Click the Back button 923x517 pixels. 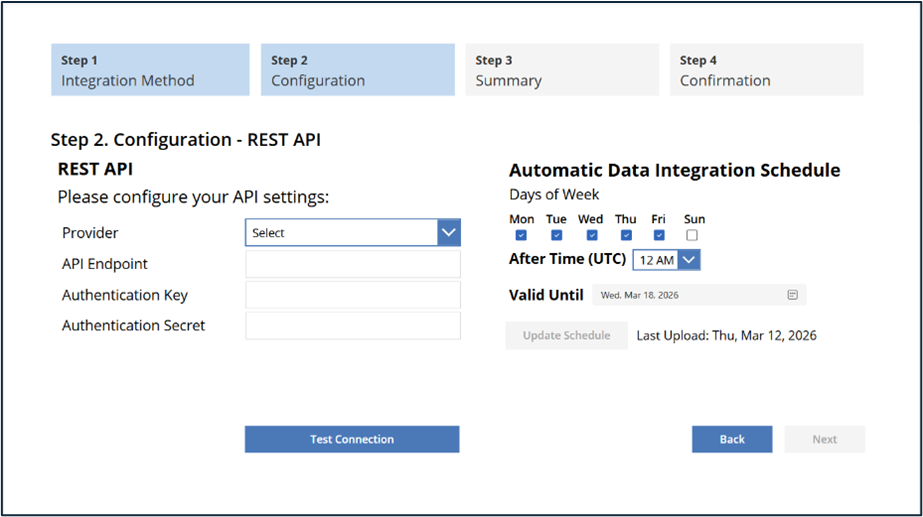point(732,439)
